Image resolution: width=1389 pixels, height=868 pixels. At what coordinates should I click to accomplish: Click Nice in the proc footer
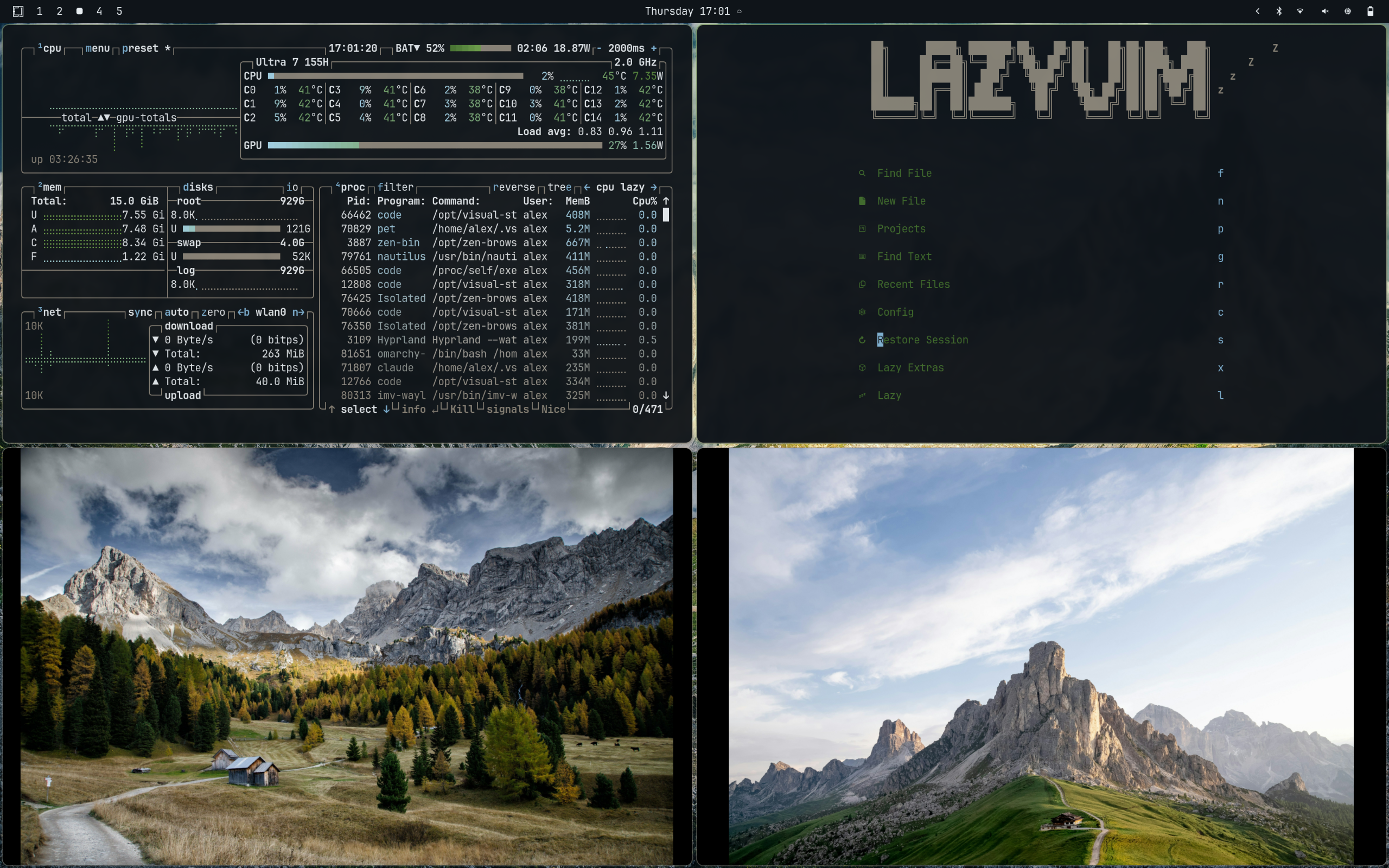553,409
